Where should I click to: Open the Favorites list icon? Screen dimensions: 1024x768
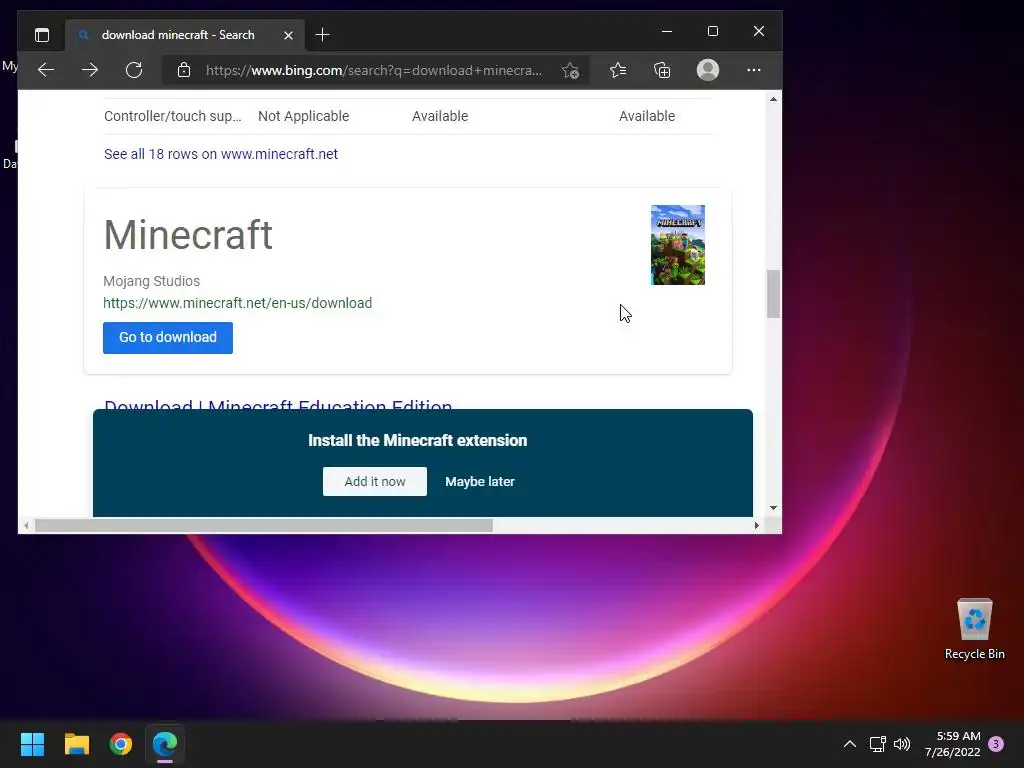tap(618, 70)
